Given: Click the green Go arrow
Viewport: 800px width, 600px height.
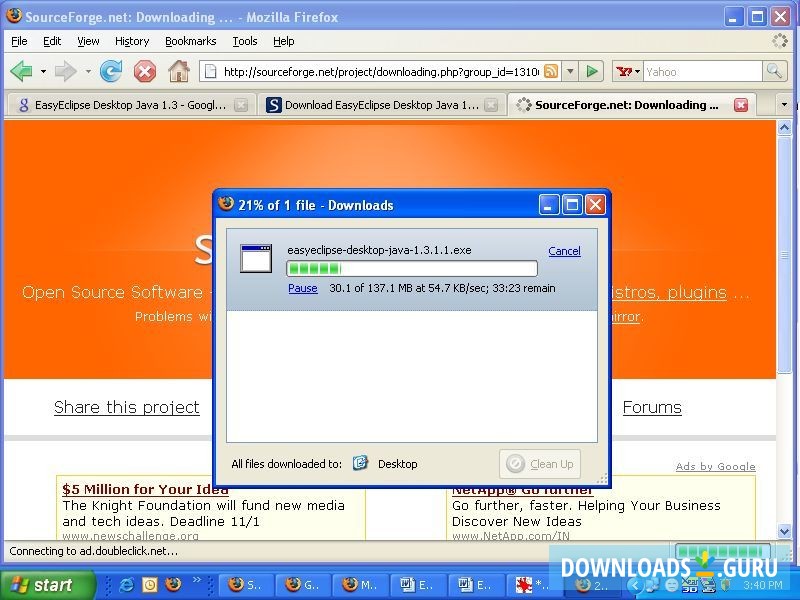Looking at the screenshot, I should pos(592,71).
